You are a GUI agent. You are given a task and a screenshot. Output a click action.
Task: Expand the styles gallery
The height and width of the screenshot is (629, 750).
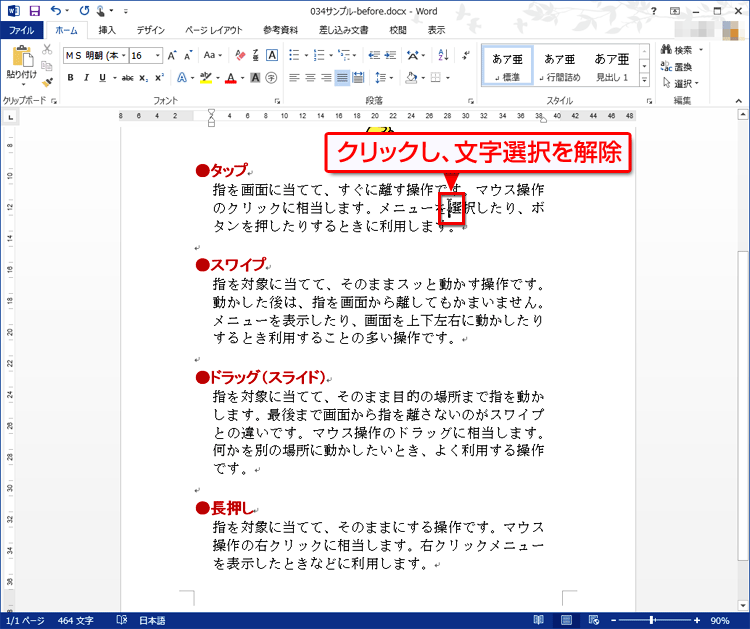click(644, 81)
